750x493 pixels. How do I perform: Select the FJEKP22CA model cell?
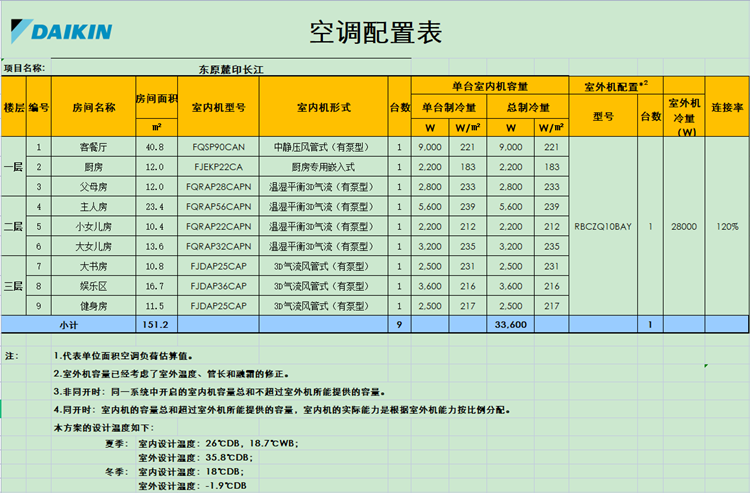(x=218, y=166)
